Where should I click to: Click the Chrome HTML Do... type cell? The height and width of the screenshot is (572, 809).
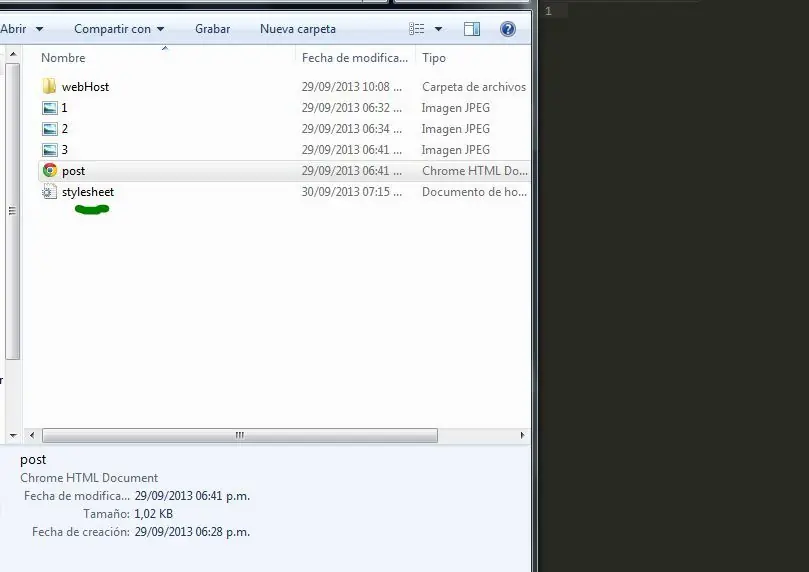pyautogui.click(x=475, y=171)
